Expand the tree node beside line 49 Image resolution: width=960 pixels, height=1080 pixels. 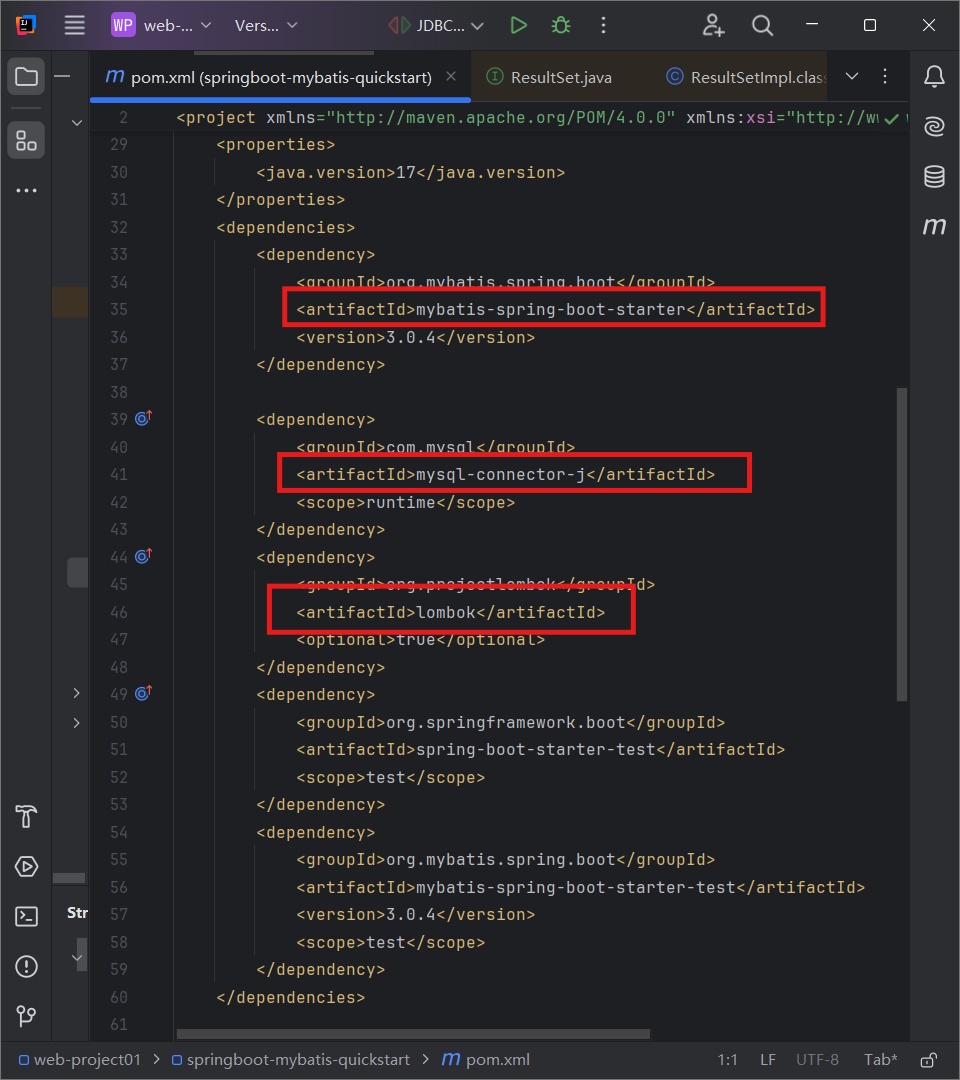coord(76,693)
